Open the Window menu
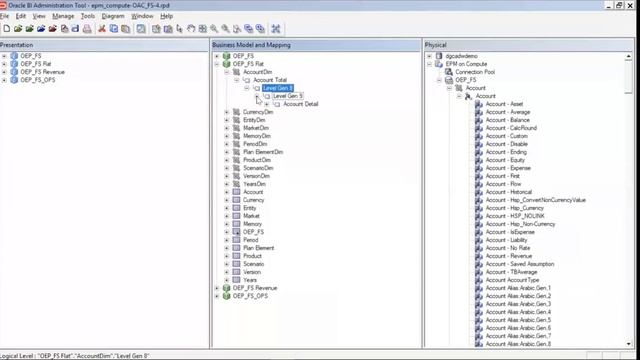 (x=142, y=16)
